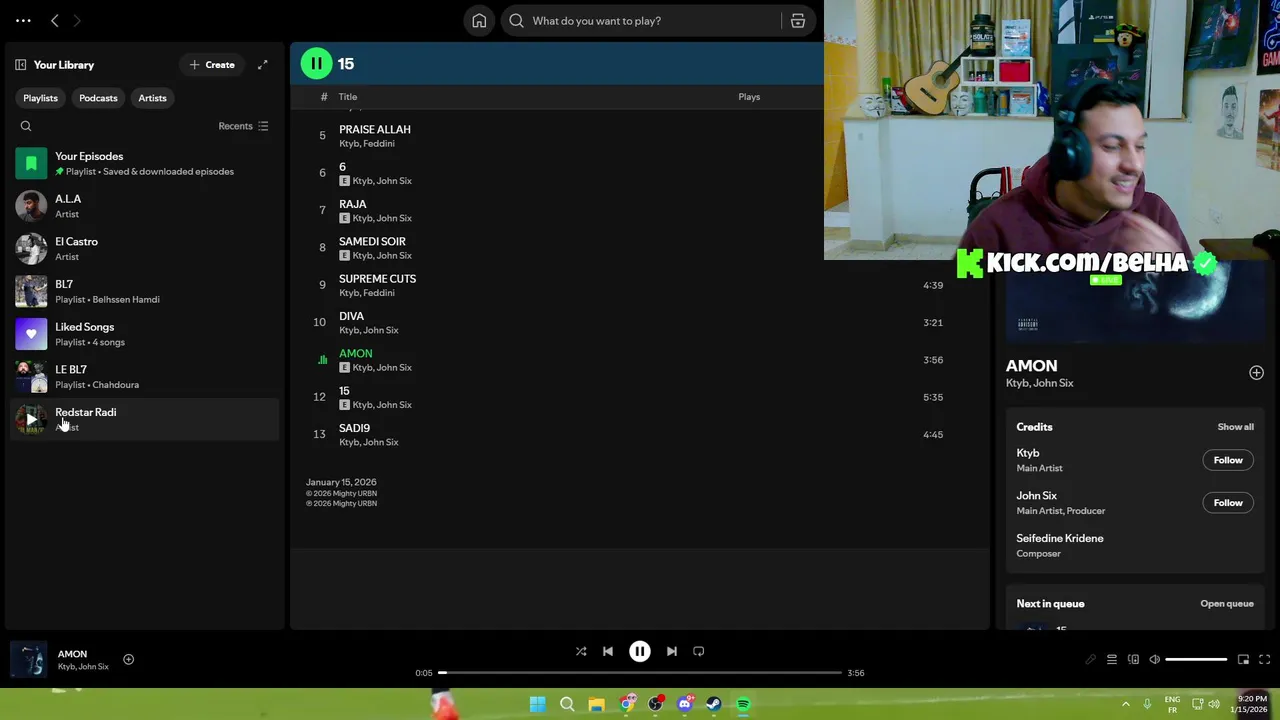The width and height of the screenshot is (1280, 720).
Task: Open El Castro artist in library
Action: pos(145,249)
